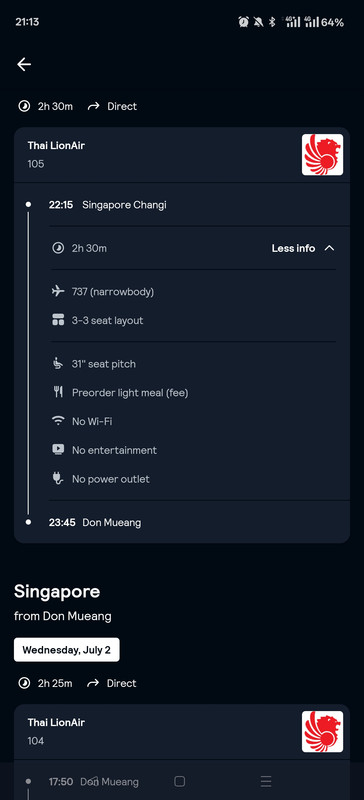Tap the No power outlet plug icon
Image resolution: width=364 pixels, height=800 pixels.
(x=58, y=479)
